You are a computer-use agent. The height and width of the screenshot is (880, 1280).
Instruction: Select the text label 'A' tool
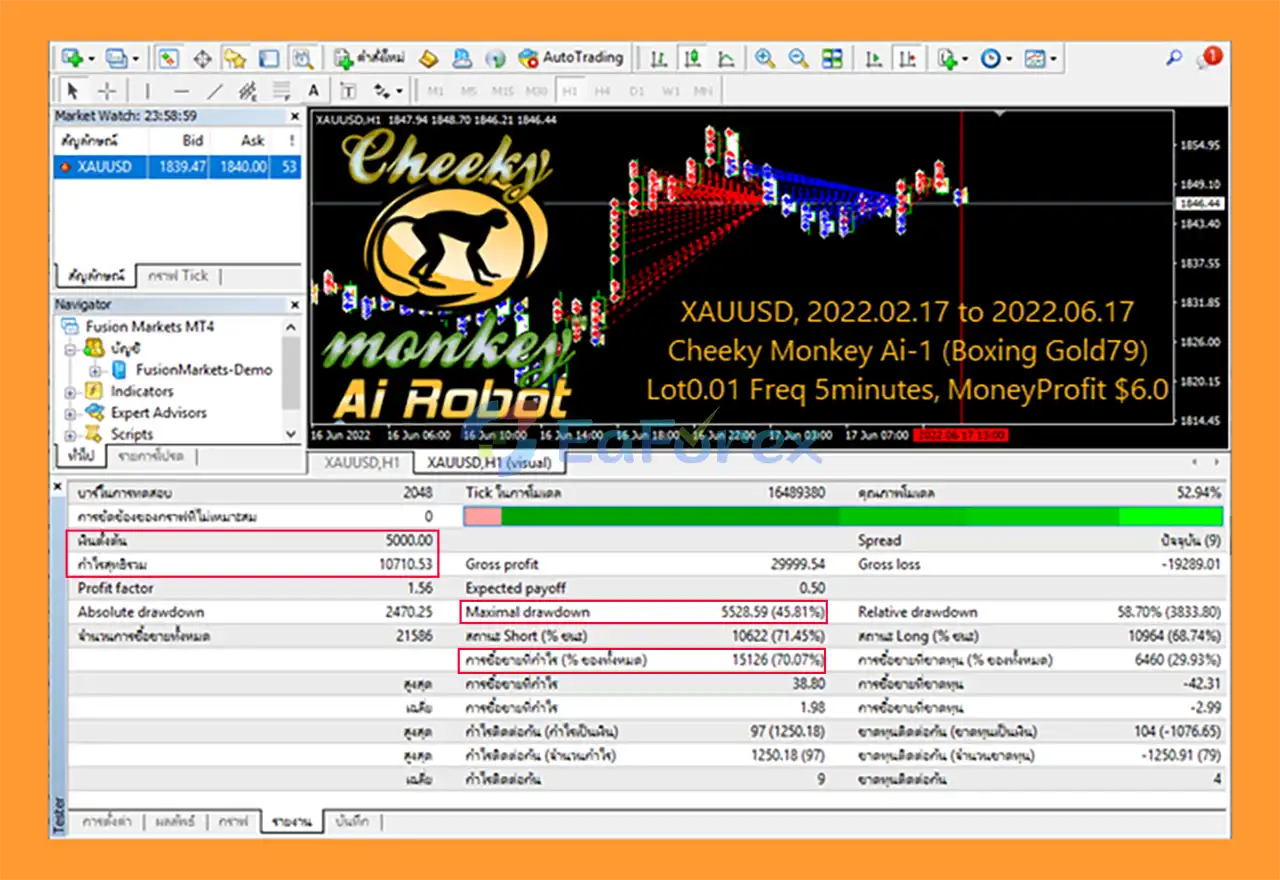(313, 91)
